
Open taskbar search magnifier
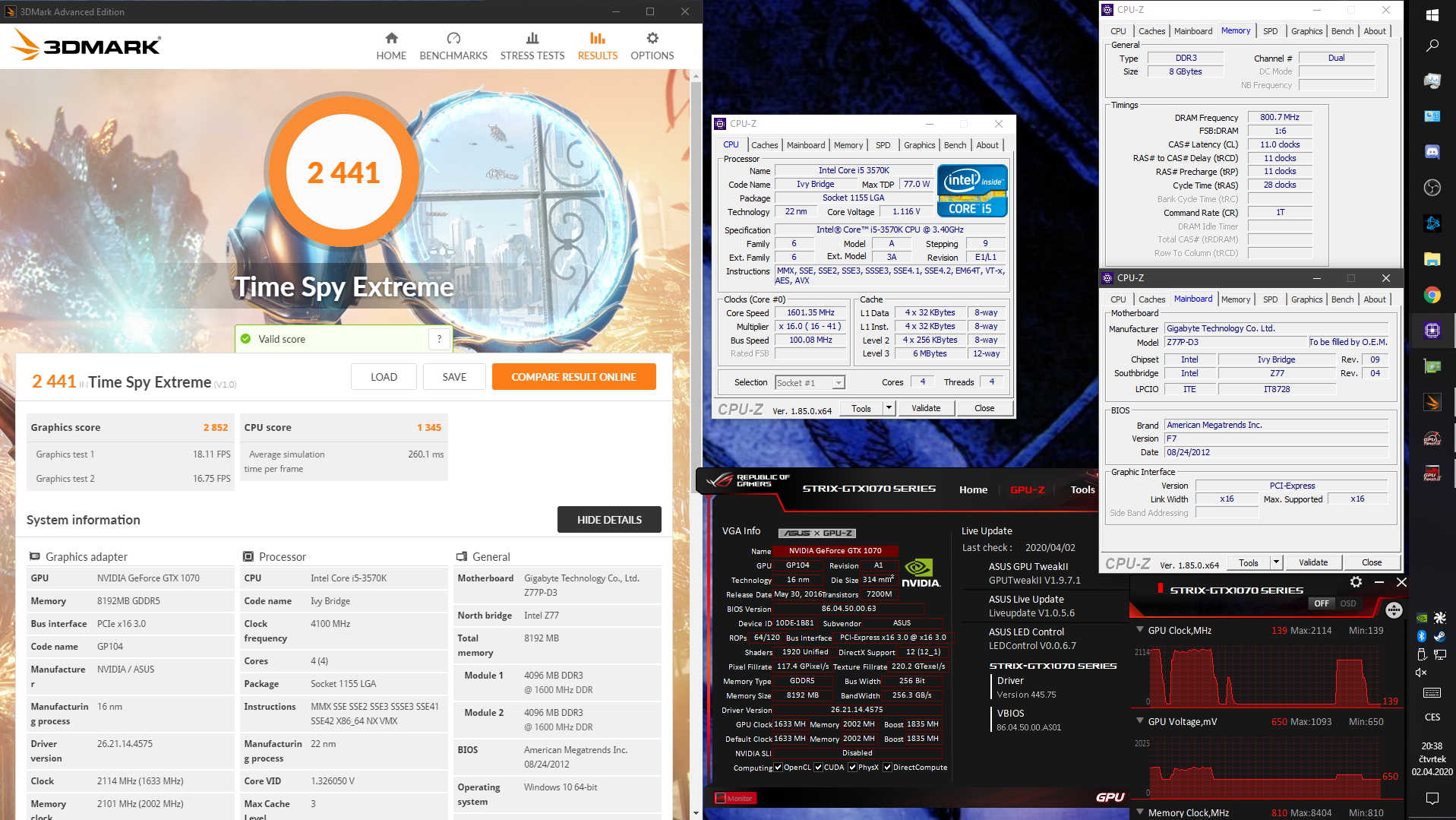click(1432, 46)
